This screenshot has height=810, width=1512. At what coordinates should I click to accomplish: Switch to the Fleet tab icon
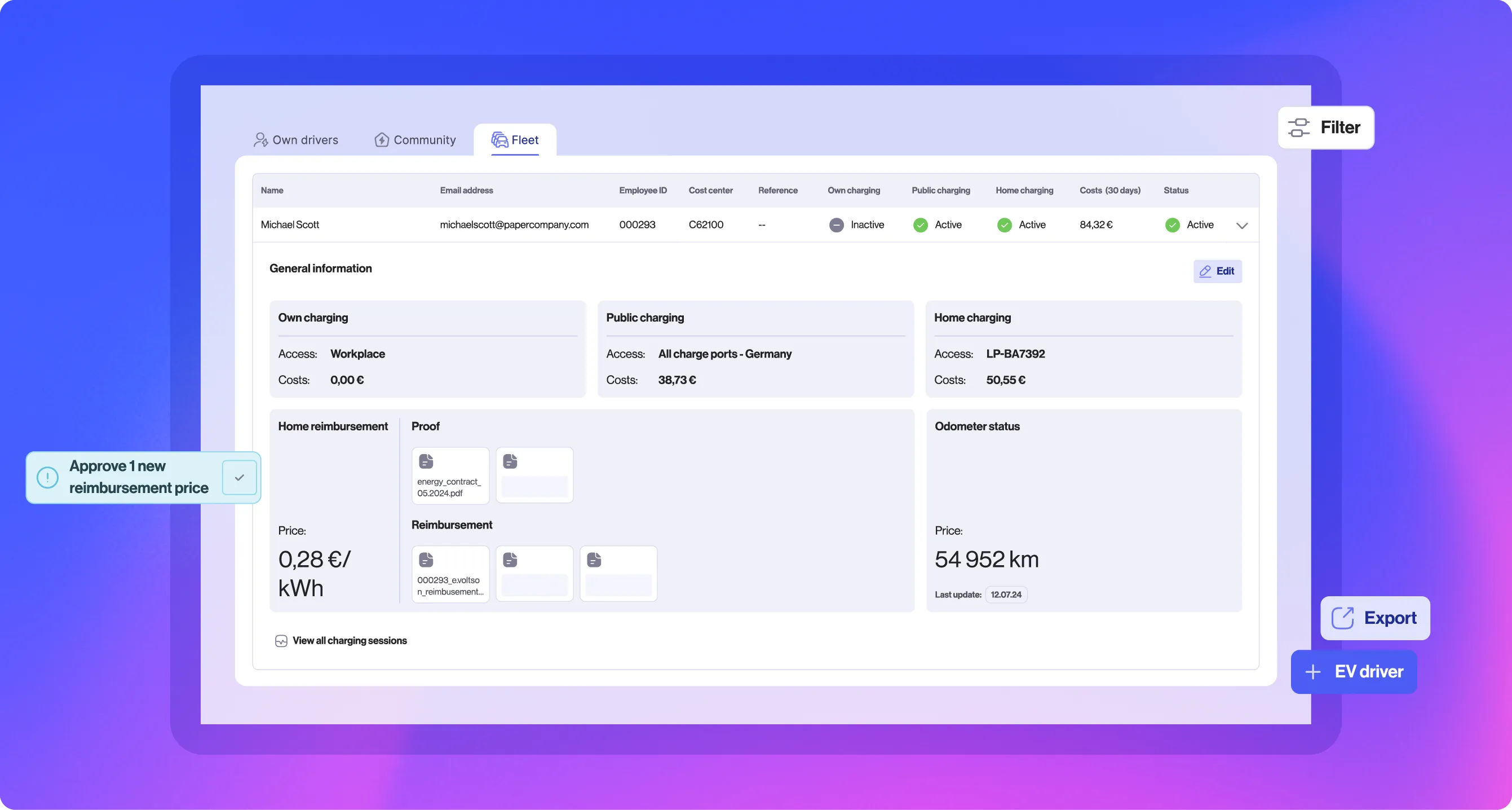click(499, 140)
